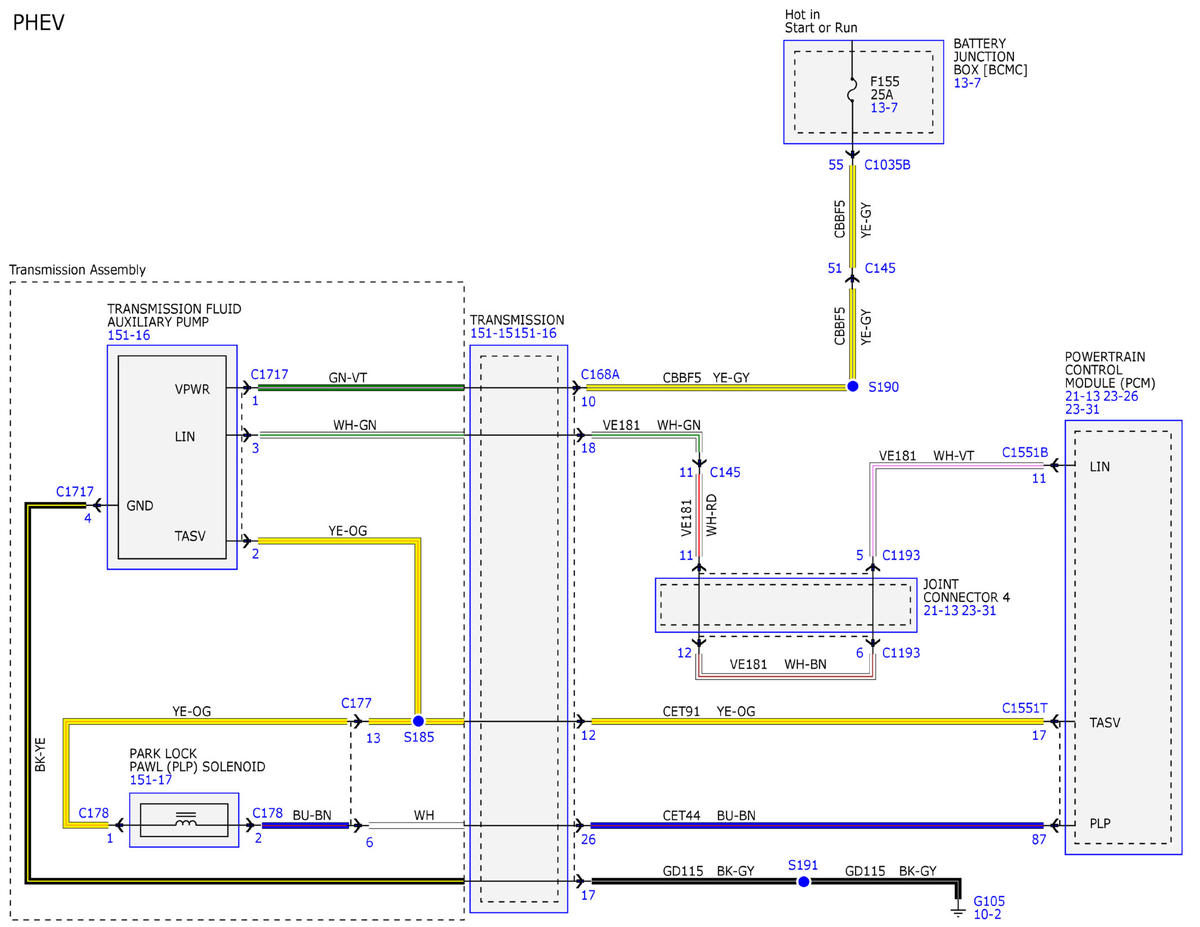The image size is (1200, 927).
Task: Click the S191 splice dot
Action: click(x=802, y=882)
